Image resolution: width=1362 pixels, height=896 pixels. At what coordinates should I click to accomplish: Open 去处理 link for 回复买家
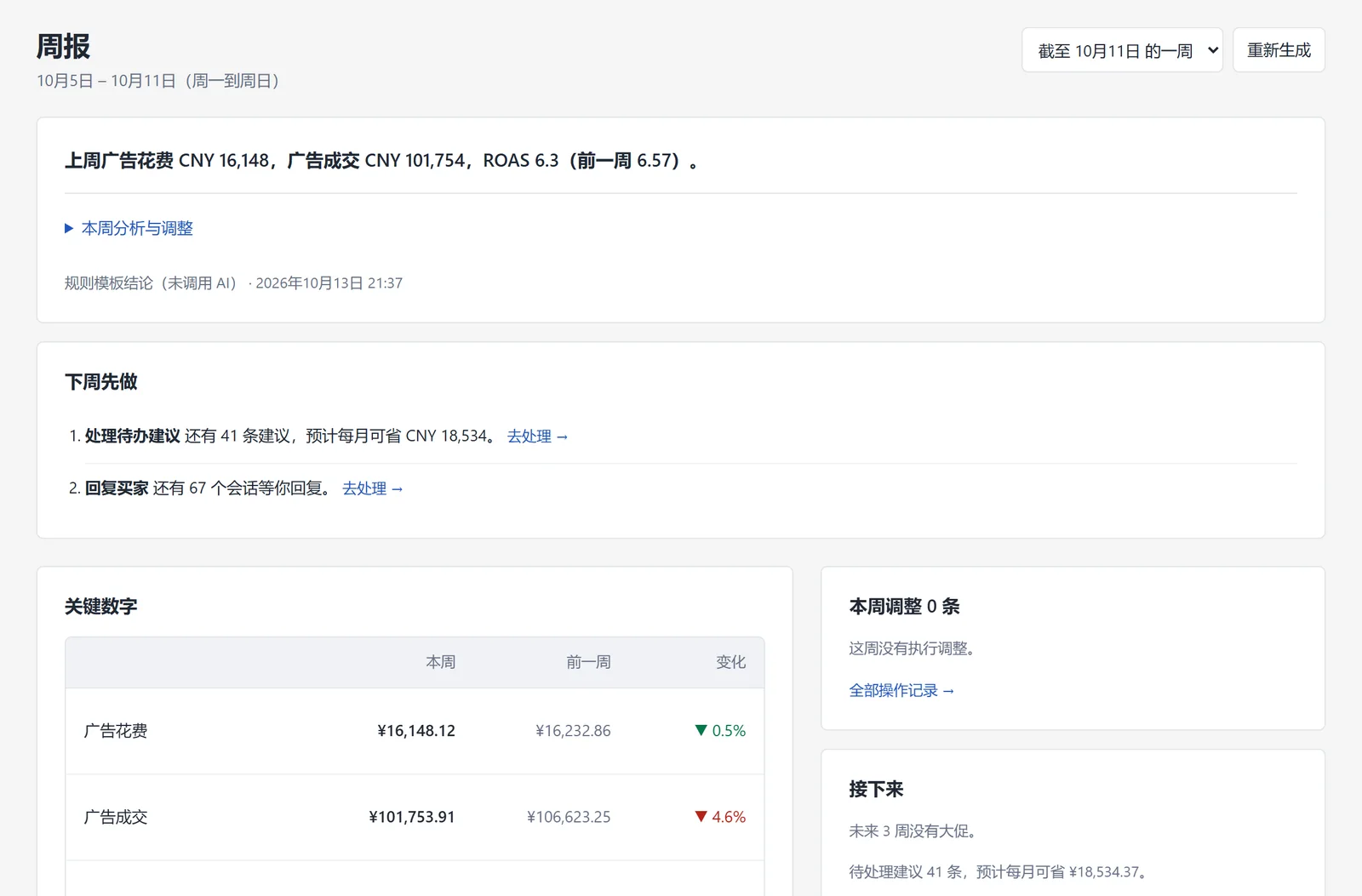(372, 488)
